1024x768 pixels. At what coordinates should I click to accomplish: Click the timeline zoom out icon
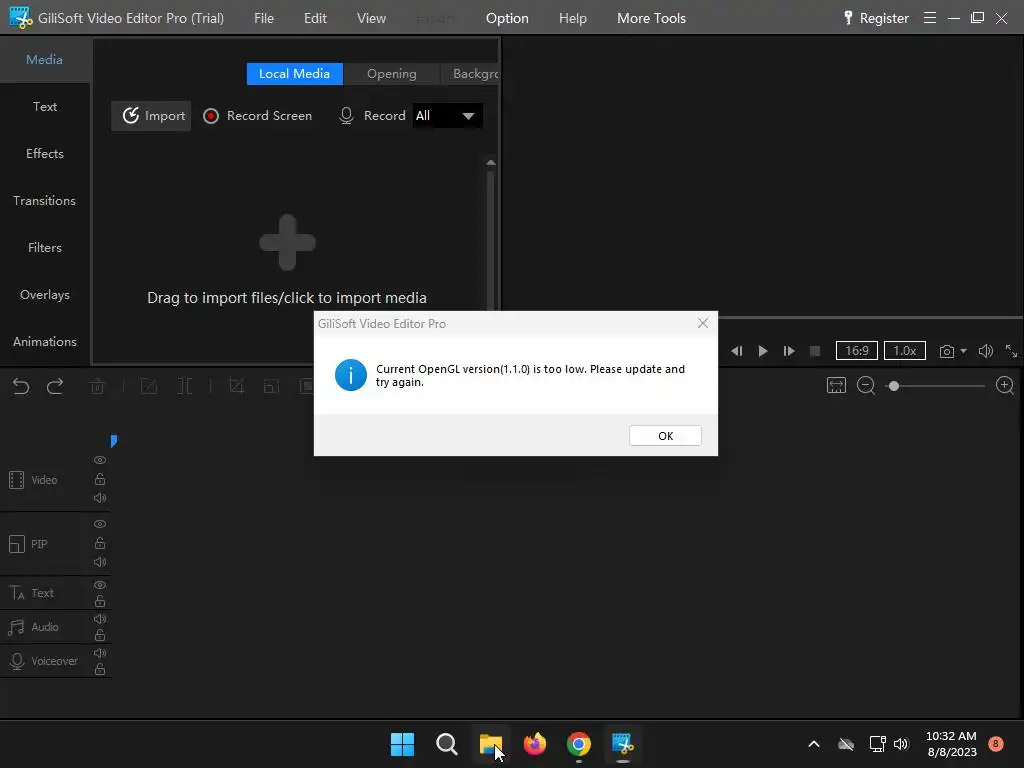click(x=866, y=385)
